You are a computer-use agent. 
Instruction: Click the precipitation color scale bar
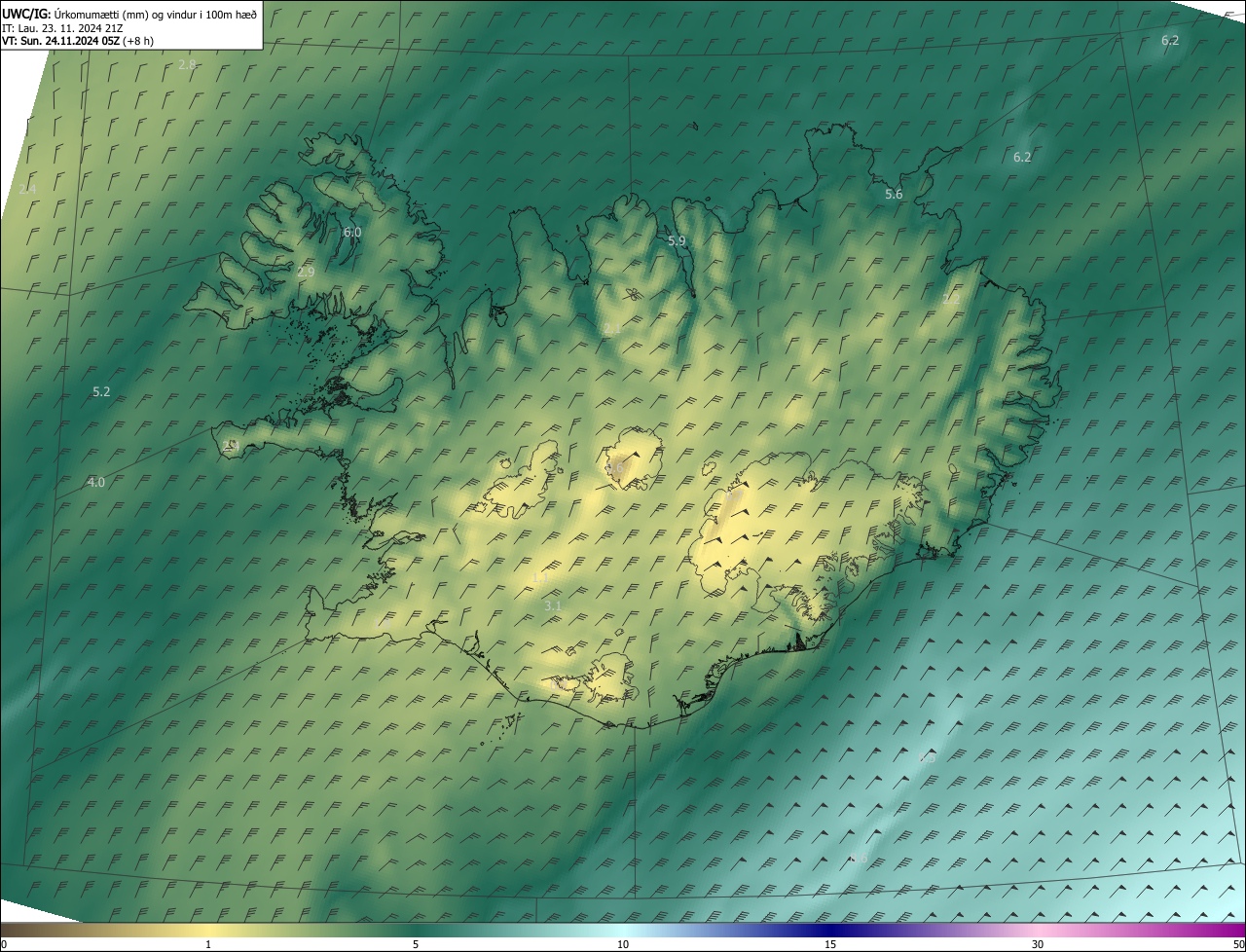click(x=623, y=931)
